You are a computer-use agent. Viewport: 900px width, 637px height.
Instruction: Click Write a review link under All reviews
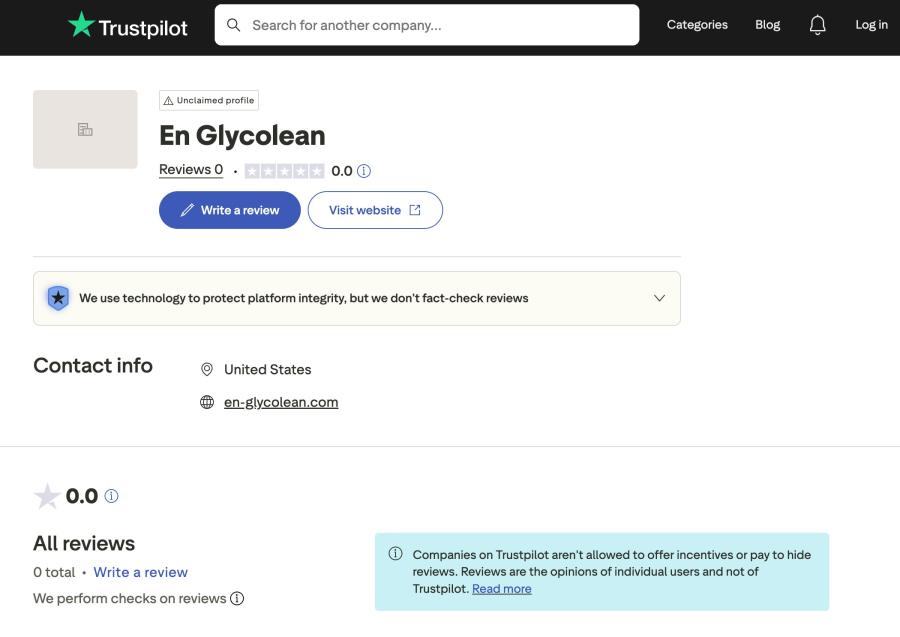(140, 572)
